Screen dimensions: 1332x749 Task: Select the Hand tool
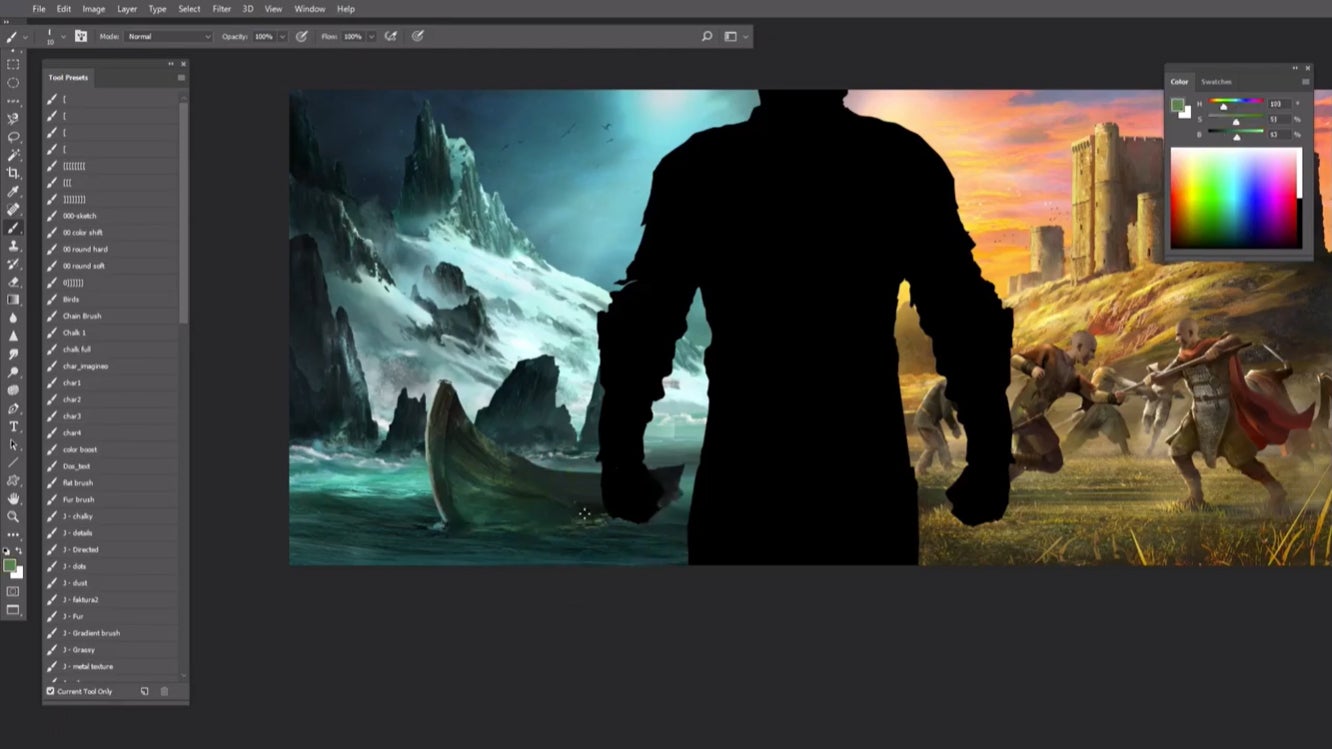pyautogui.click(x=13, y=498)
